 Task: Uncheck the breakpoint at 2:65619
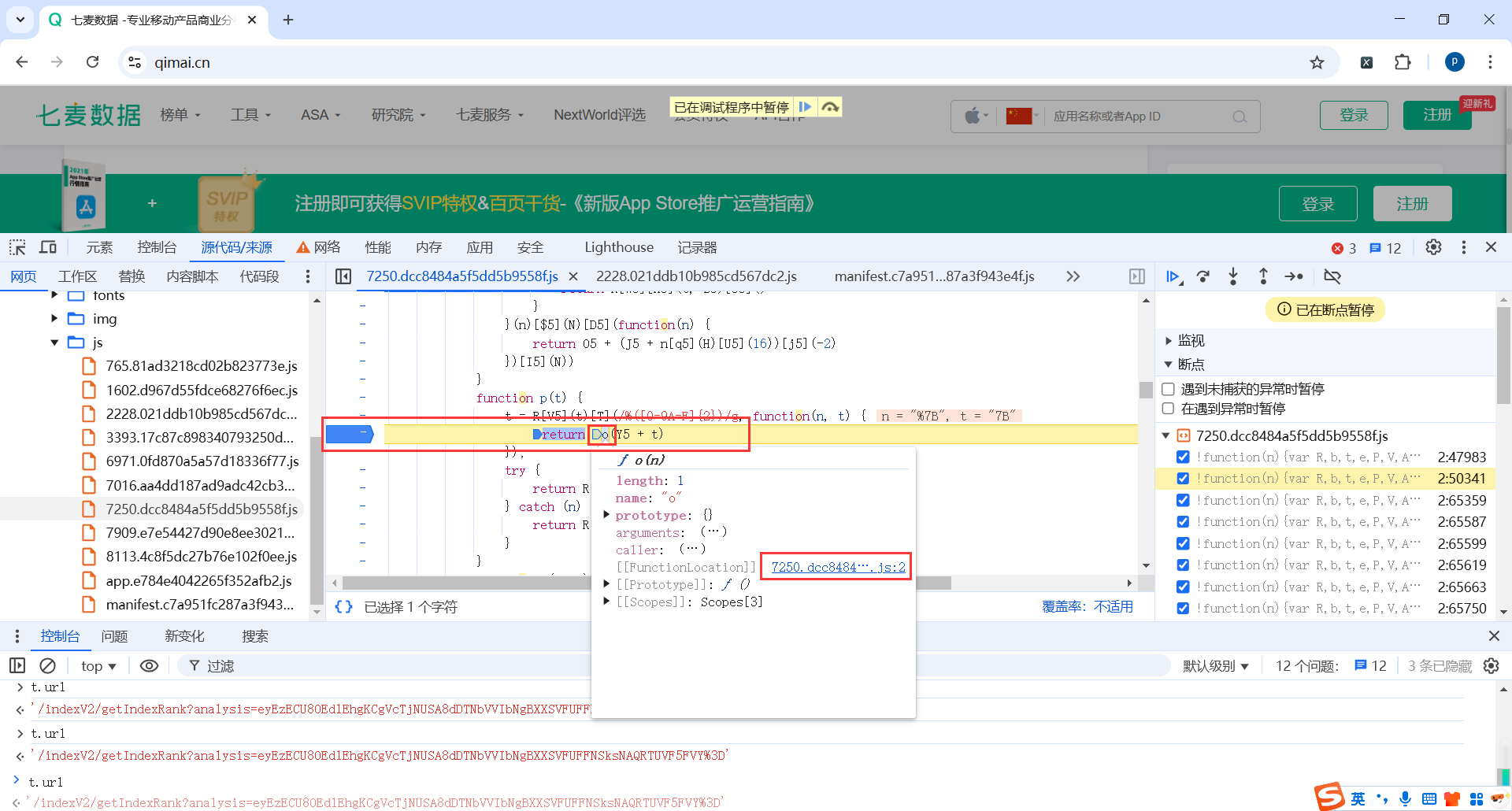coord(1183,565)
